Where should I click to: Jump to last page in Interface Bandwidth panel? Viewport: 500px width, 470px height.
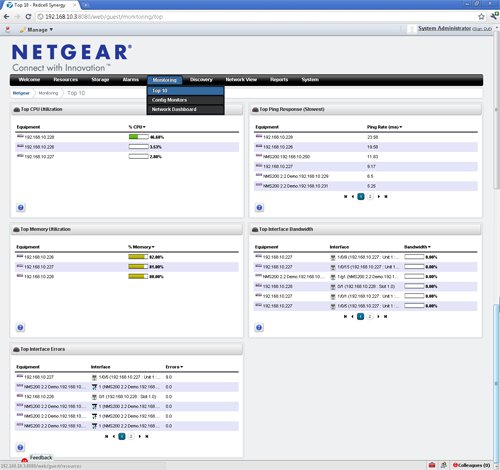pyautogui.click(x=385, y=317)
